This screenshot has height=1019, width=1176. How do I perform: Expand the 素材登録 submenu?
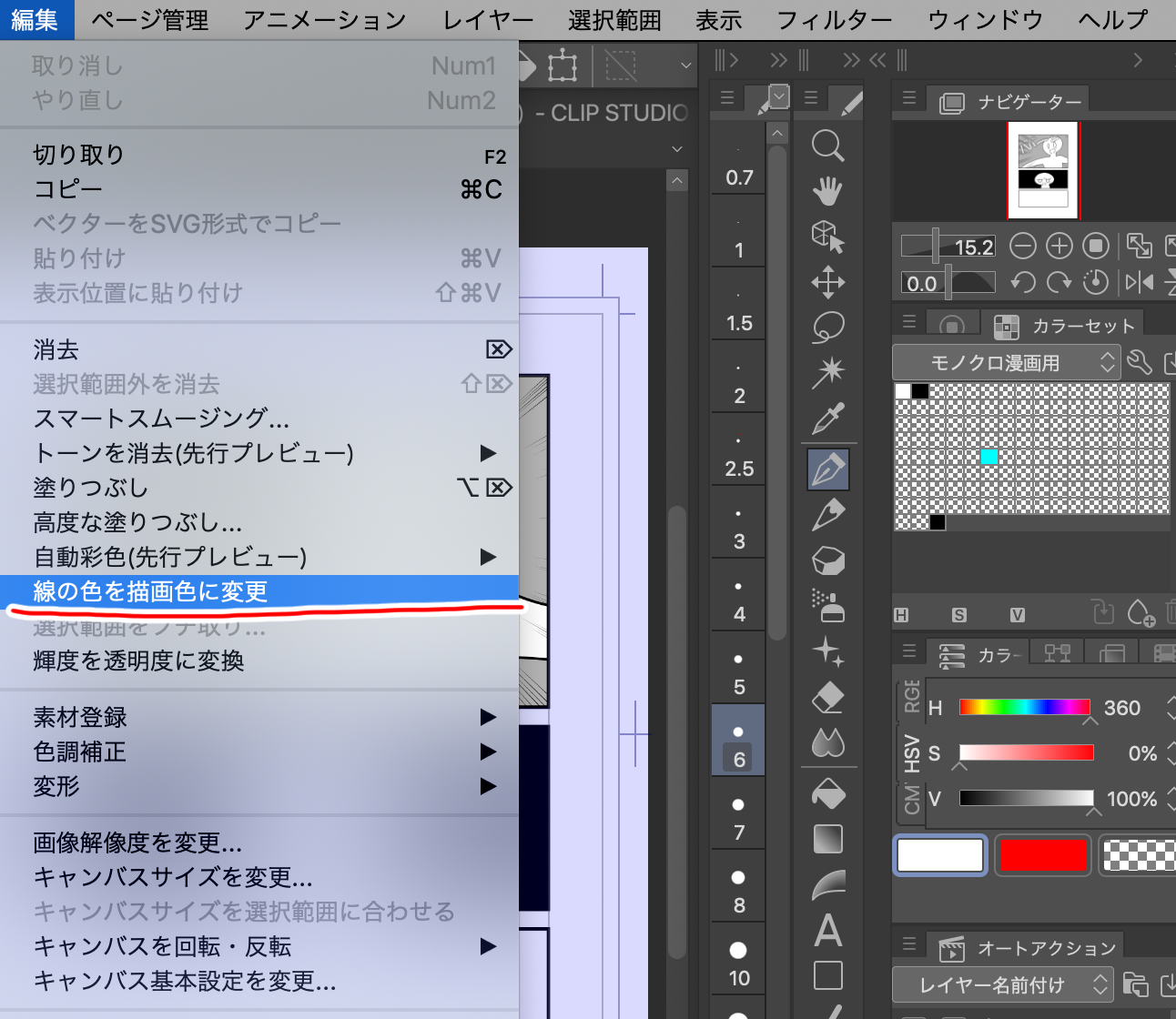pyautogui.click(x=259, y=717)
